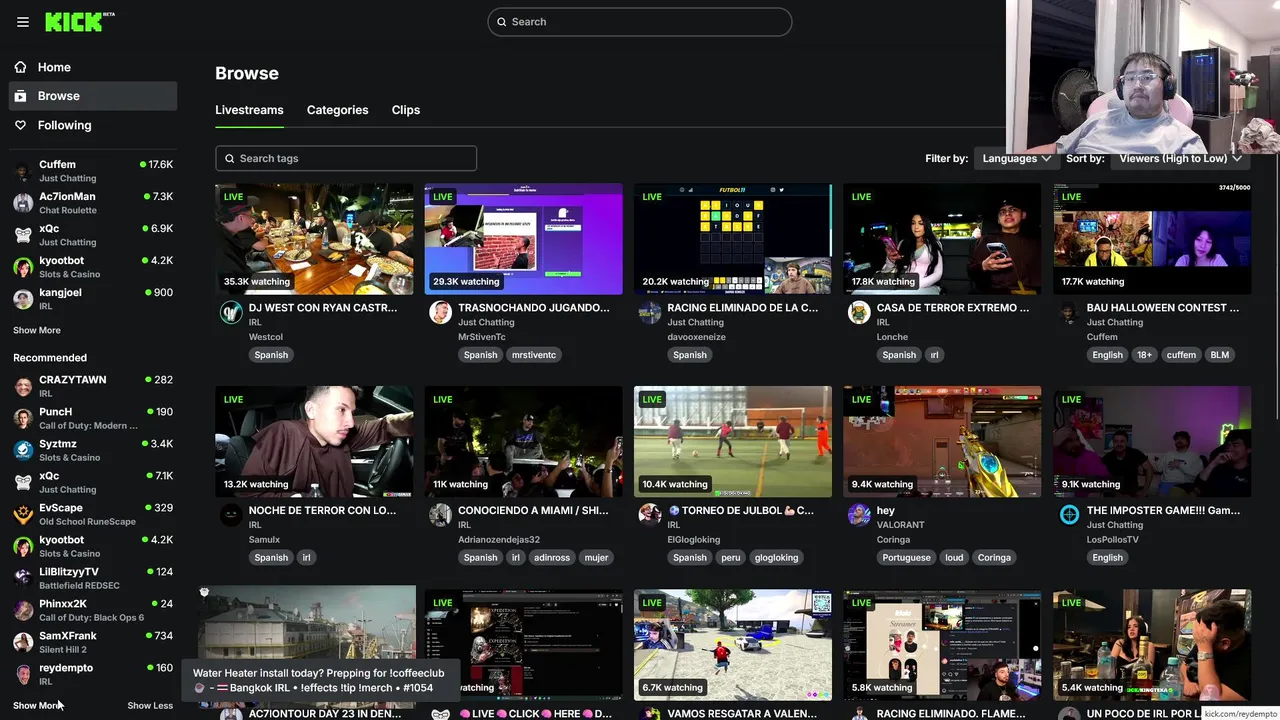This screenshot has height=720, width=1280.
Task: Expand Recommended list with bottom Show More
Action: (x=37, y=705)
